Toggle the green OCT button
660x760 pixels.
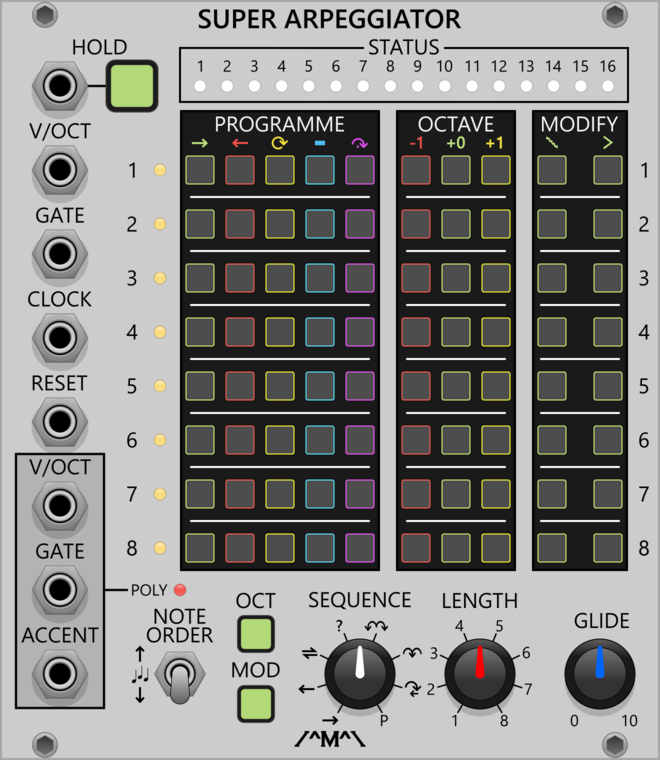point(255,633)
